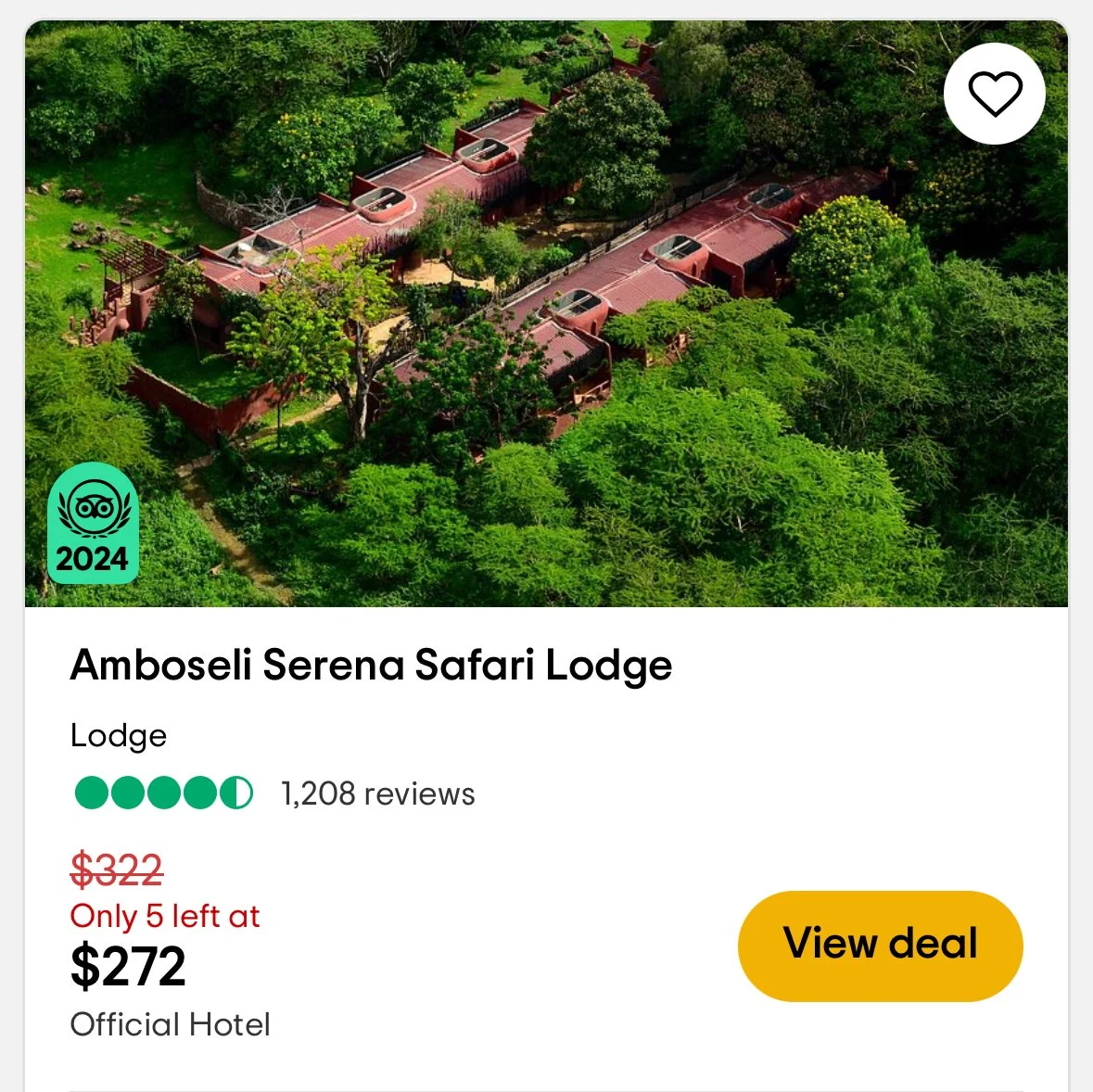Click the 2024 text on award badge

click(x=92, y=559)
